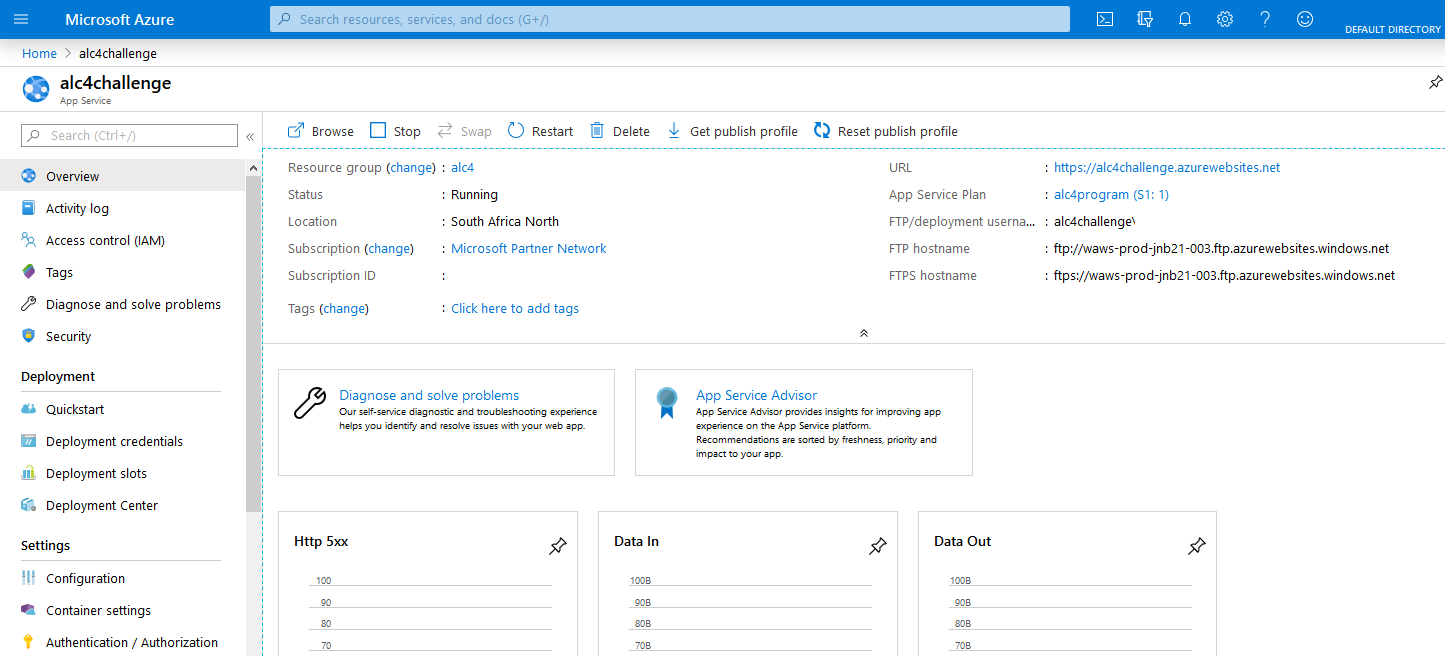Click the wrench icon on Diagnose card
The image size is (1445, 656).
tap(310, 402)
